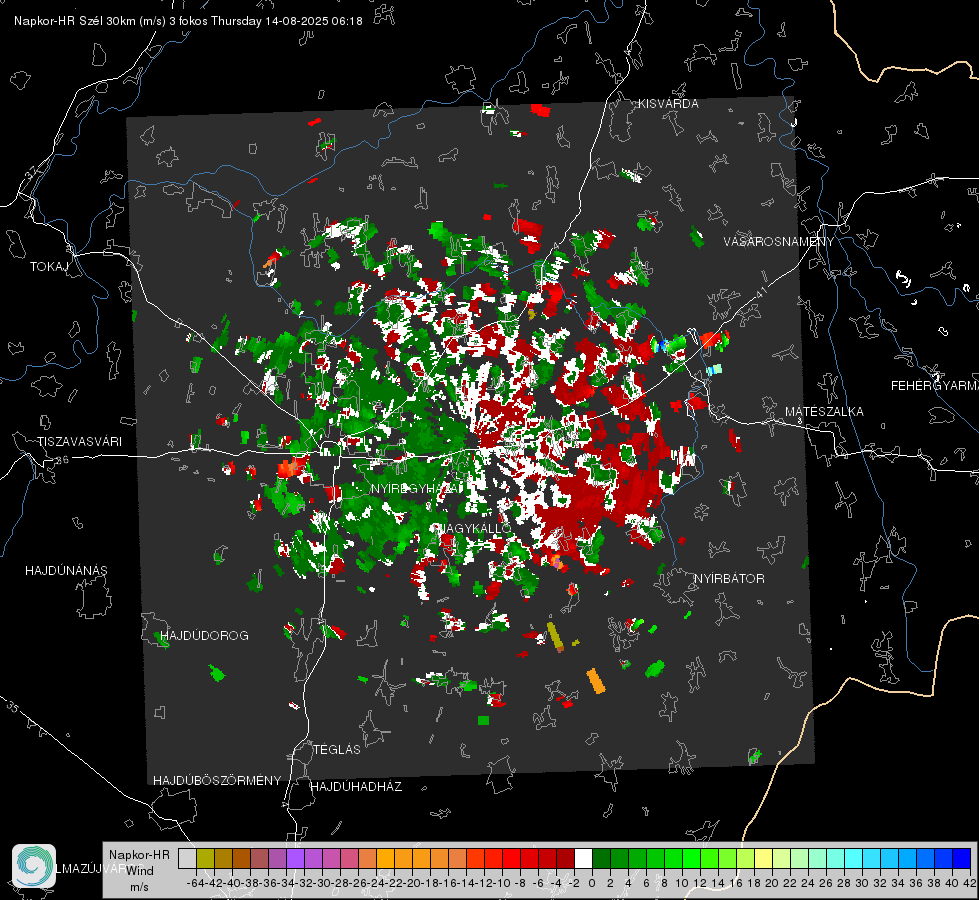Click the legend value label 42
Viewport: 979px width, 900px height.
(969, 883)
